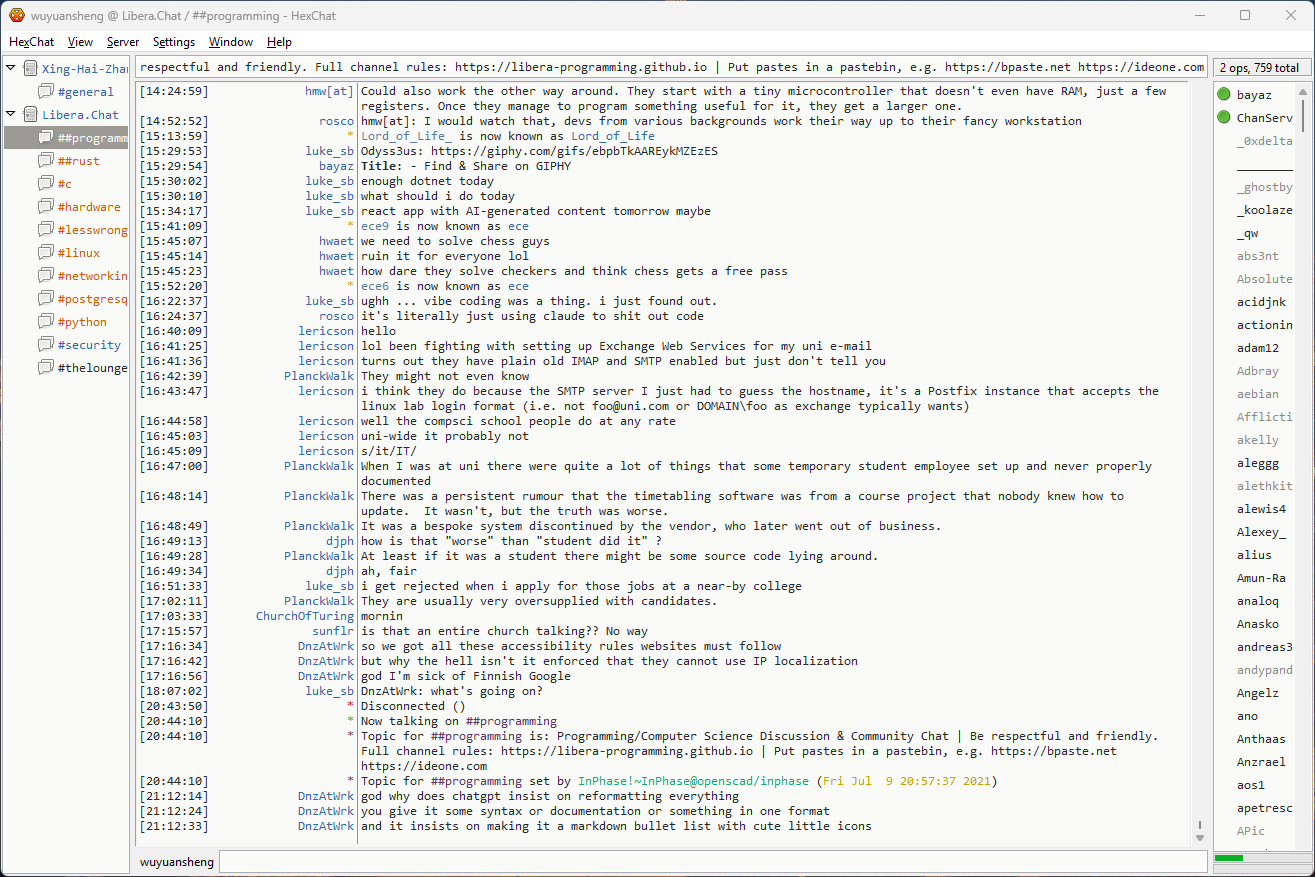The image size is (1315, 877).
Task: Click the channel icon next to #python
Action: tap(45, 322)
